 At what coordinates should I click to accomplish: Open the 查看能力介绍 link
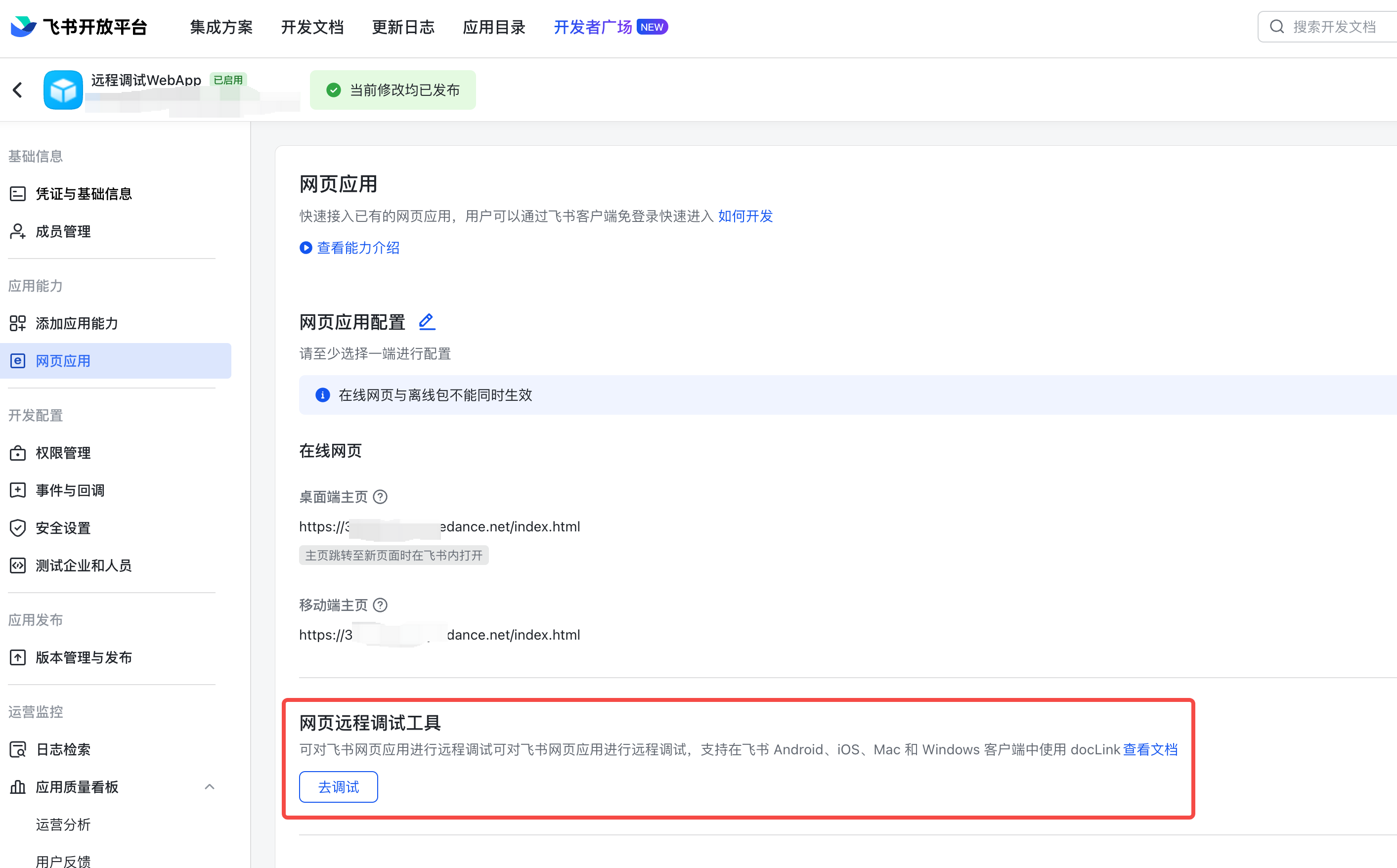point(358,248)
